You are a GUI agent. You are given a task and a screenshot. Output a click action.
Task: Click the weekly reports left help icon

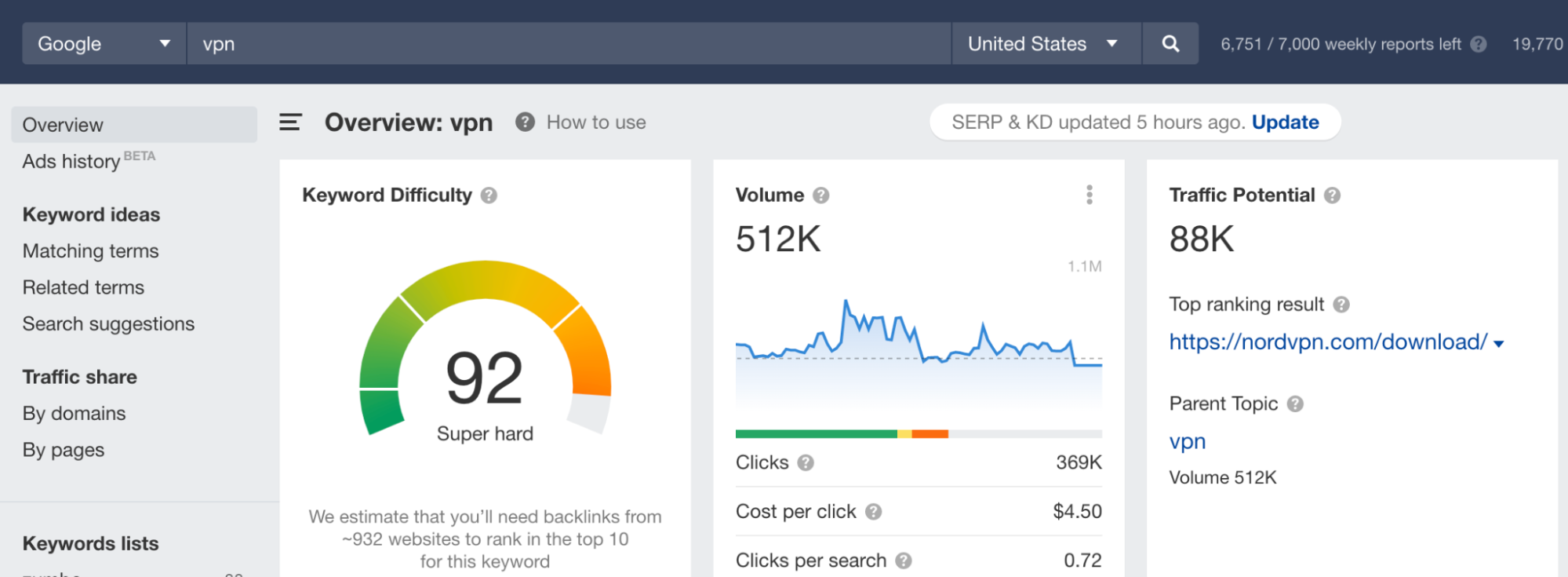[1479, 45]
